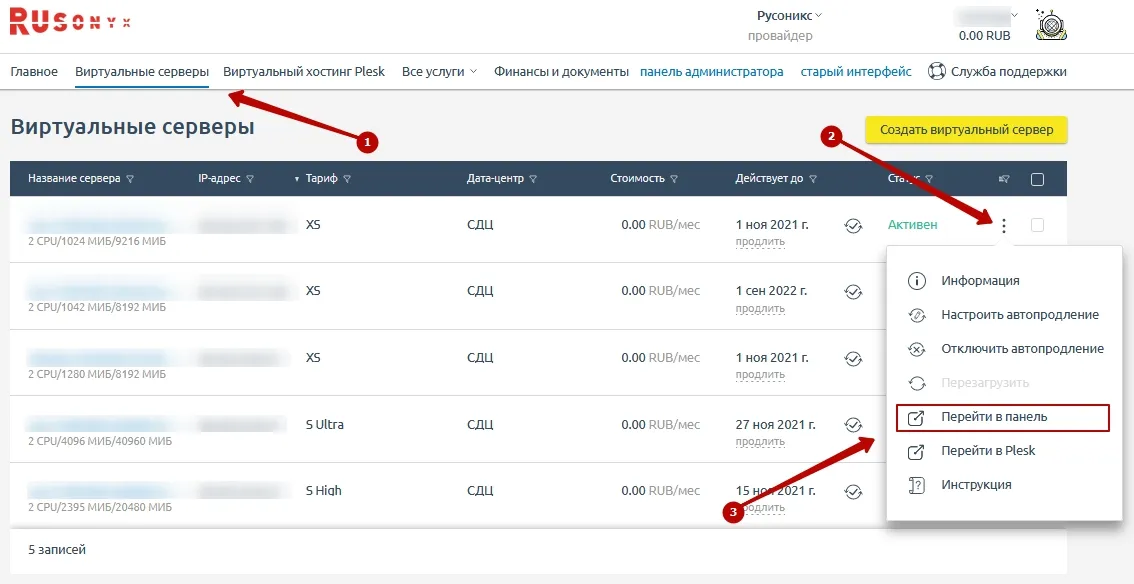Select Информация in the context menu
The width and height of the screenshot is (1134, 584).
coord(980,281)
